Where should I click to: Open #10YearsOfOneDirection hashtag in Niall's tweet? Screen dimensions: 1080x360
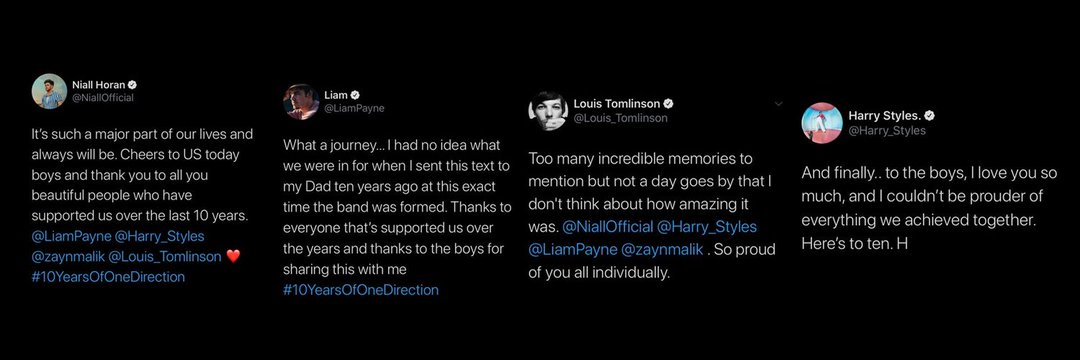tap(108, 277)
